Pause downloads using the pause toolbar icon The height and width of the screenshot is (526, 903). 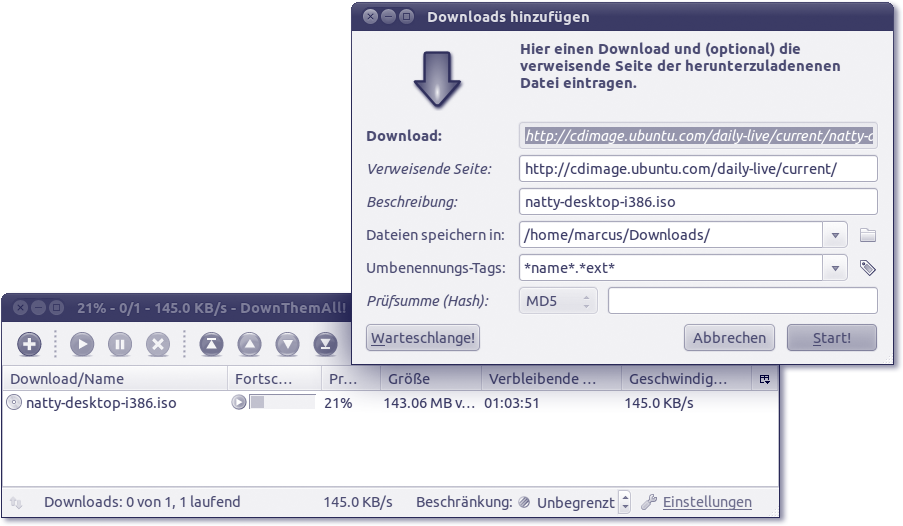(119, 344)
